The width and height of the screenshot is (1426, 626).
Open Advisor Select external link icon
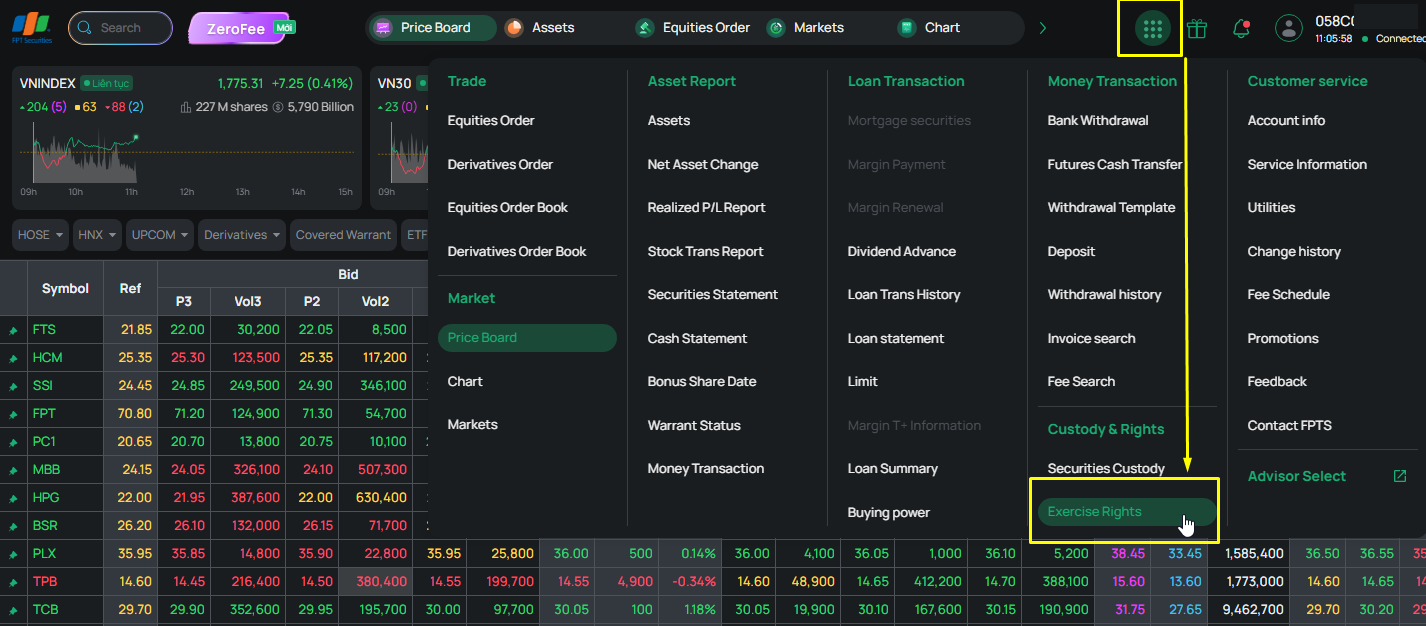(1399, 476)
